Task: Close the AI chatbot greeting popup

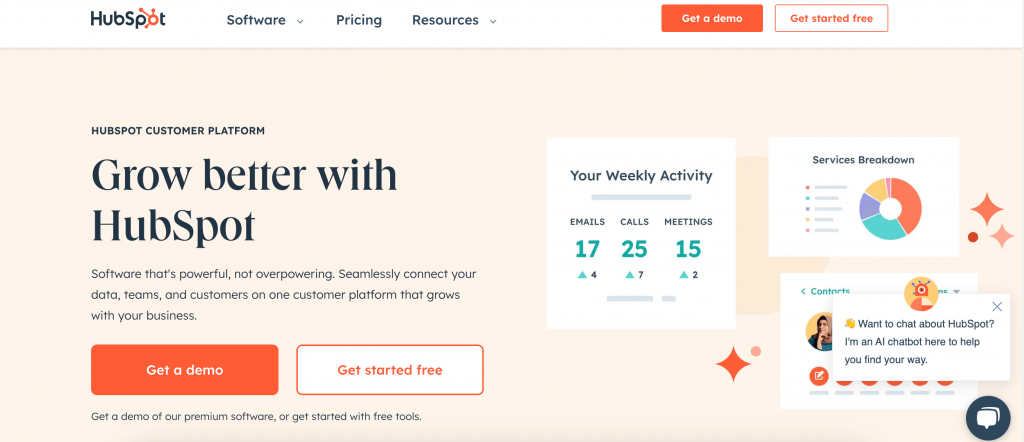Action: click(x=996, y=307)
